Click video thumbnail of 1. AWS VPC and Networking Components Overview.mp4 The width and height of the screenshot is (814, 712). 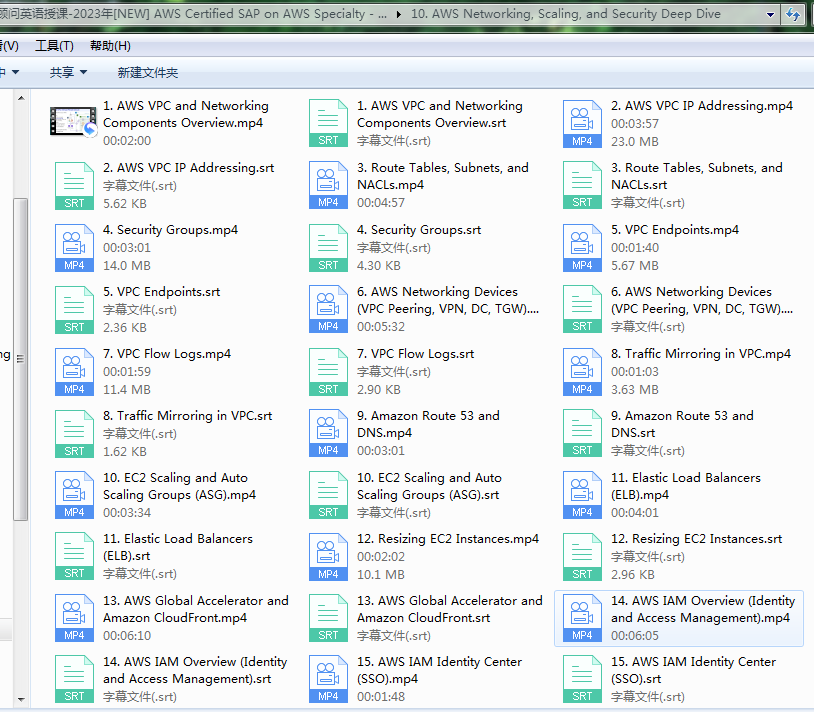(74, 122)
